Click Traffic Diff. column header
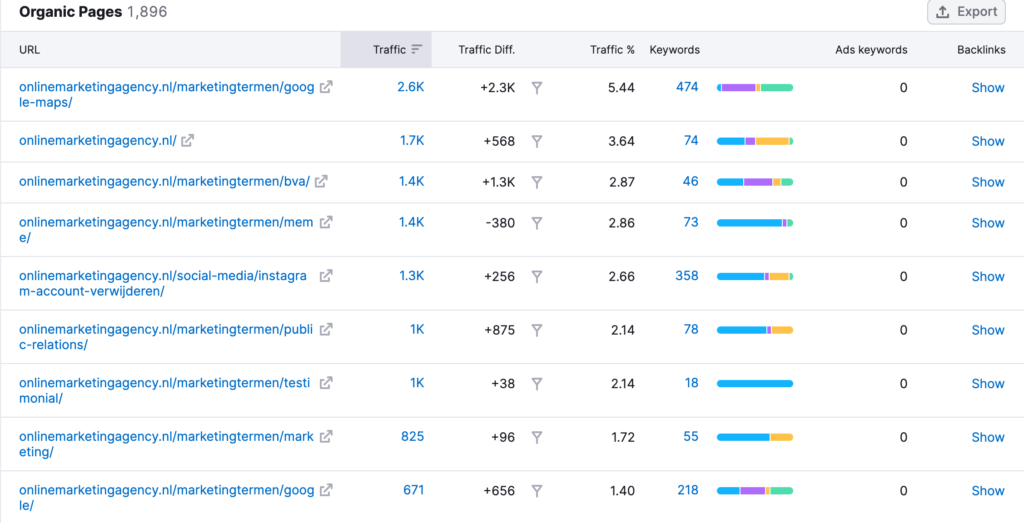Viewport: 1024px width, 523px height. click(x=487, y=50)
